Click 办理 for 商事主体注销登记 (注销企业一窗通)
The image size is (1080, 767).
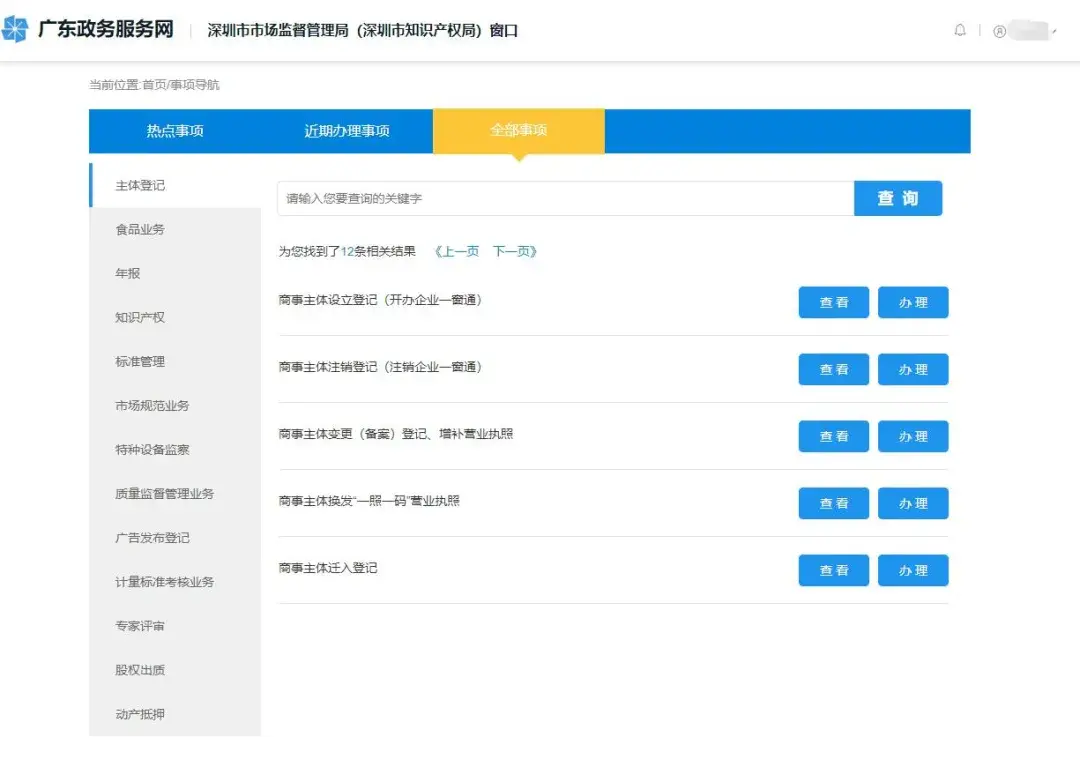click(x=912, y=369)
